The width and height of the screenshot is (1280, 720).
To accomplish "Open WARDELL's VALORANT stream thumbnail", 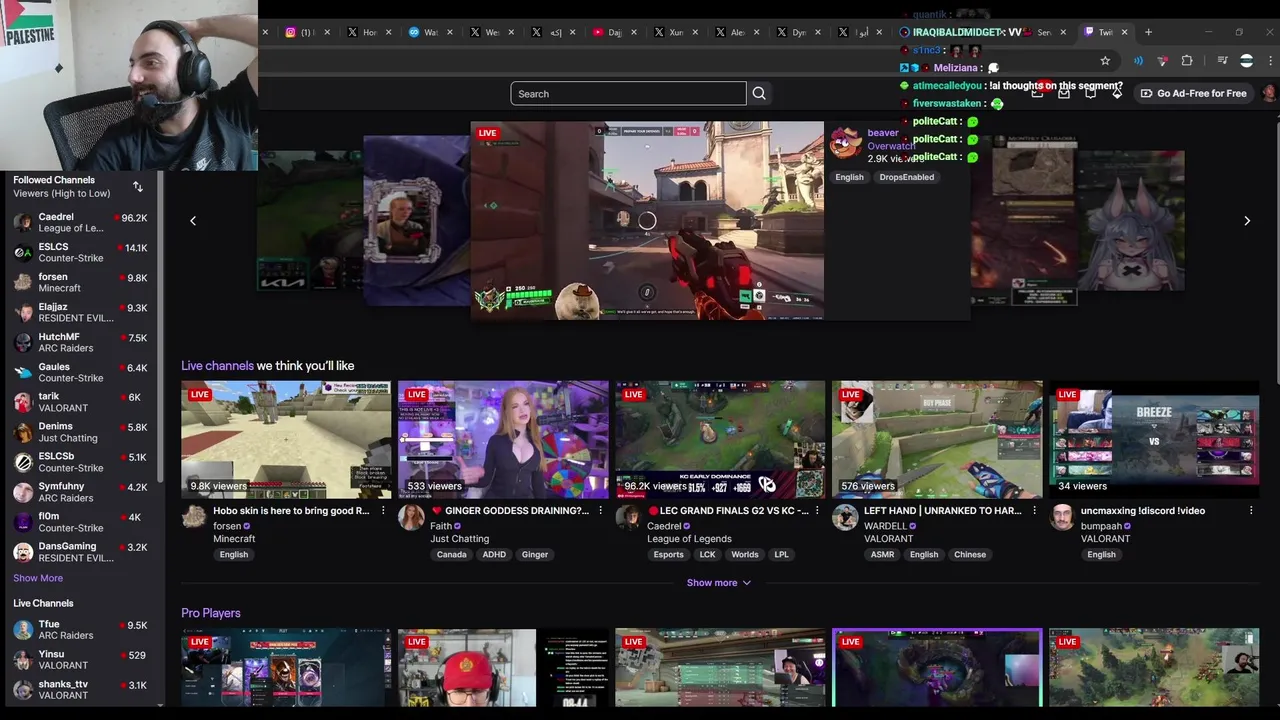I will pos(937,439).
